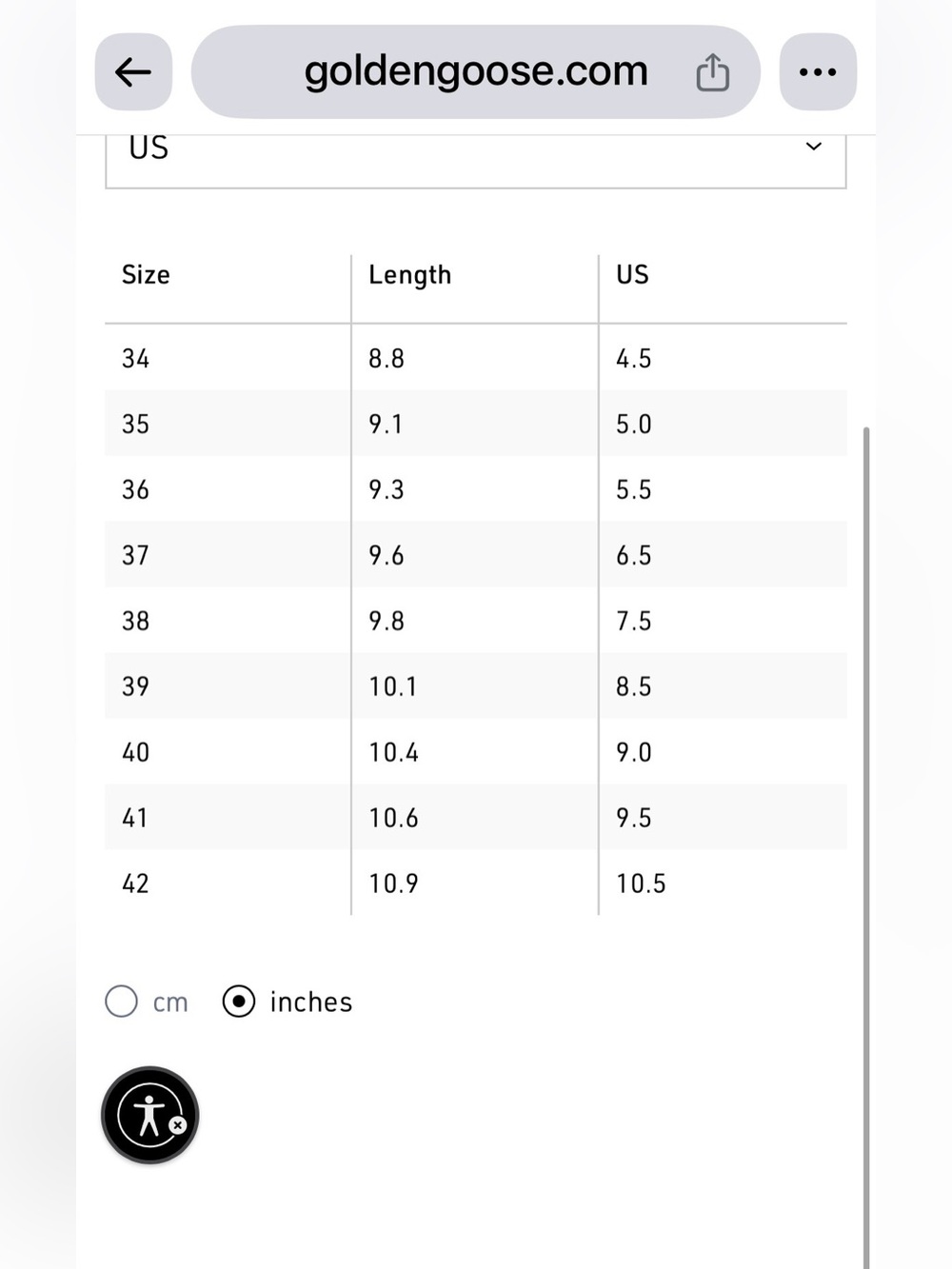Click the 10.4 length cell
952x1269 pixels.
coord(394,752)
